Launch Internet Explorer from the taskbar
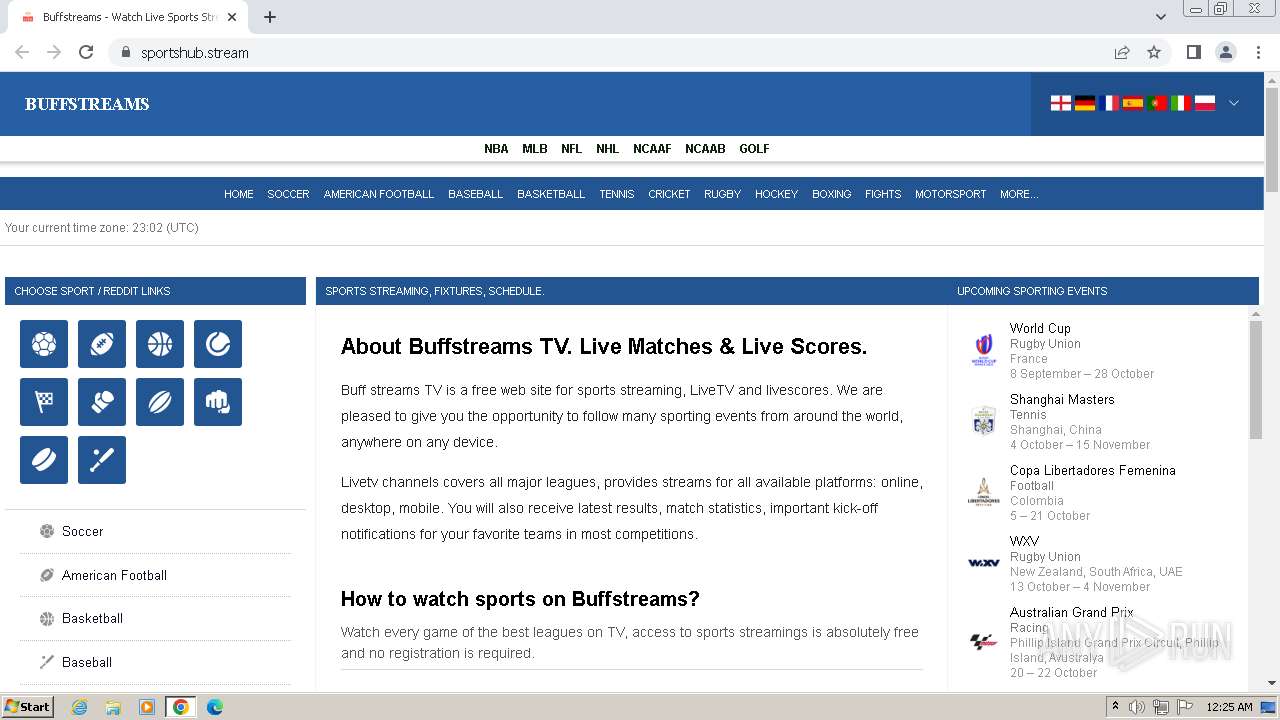Screen dimensions: 1280x720 (x=79, y=707)
